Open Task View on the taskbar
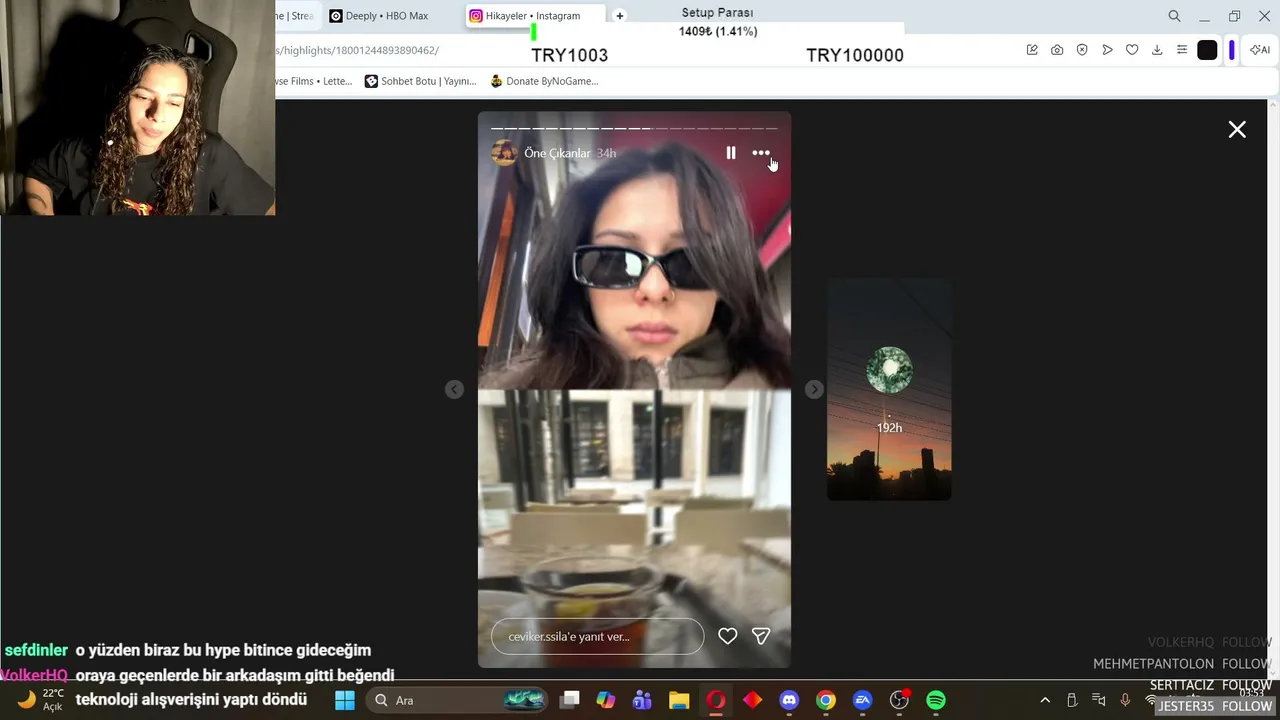The width and height of the screenshot is (1280, 720). pos(569,700)
